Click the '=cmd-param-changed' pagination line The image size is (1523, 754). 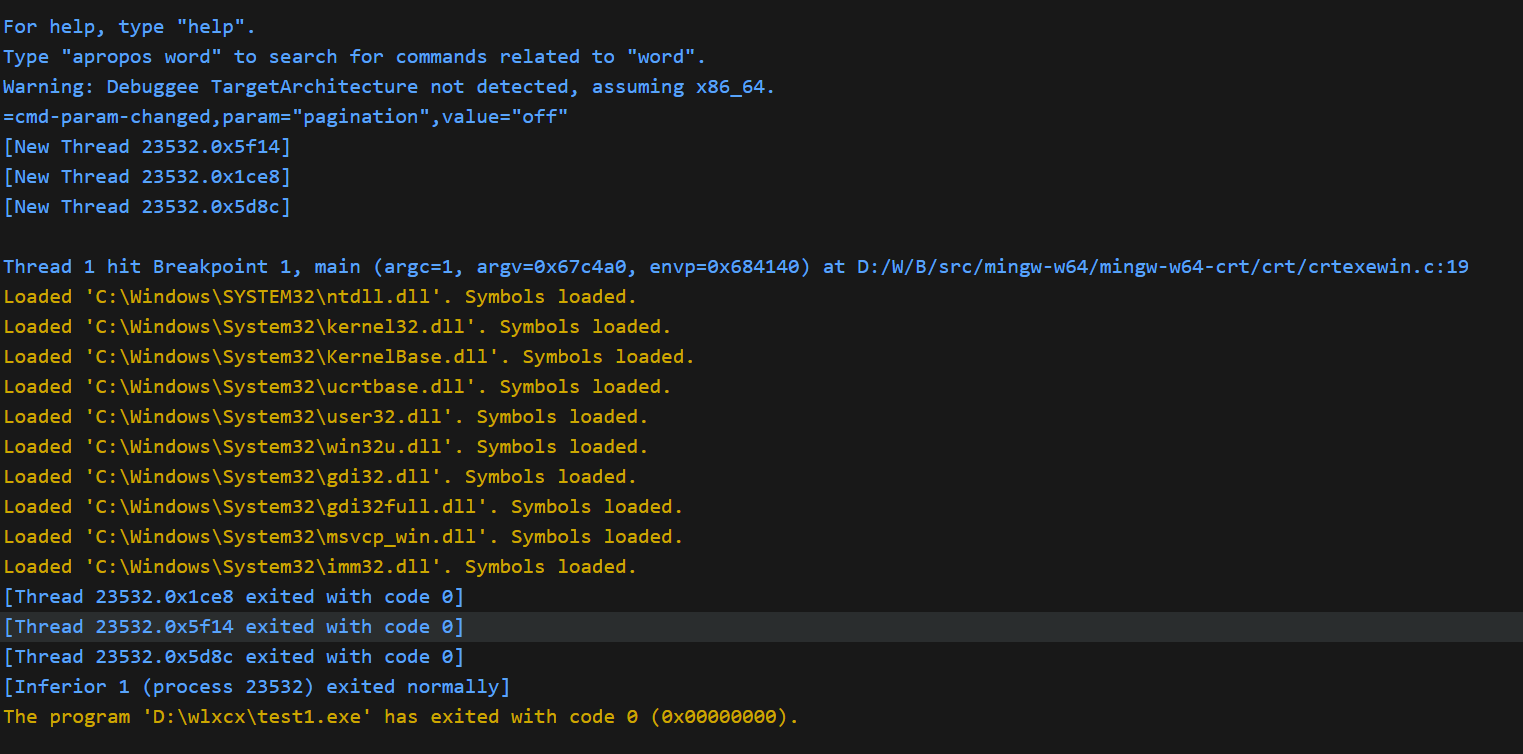click(285, 117)
